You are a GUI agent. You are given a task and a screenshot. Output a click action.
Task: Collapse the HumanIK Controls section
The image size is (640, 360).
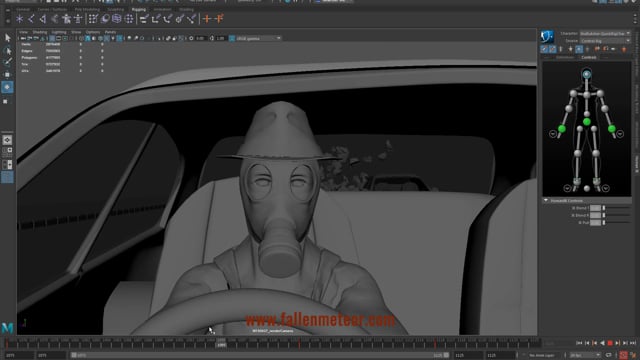point(546,200)
